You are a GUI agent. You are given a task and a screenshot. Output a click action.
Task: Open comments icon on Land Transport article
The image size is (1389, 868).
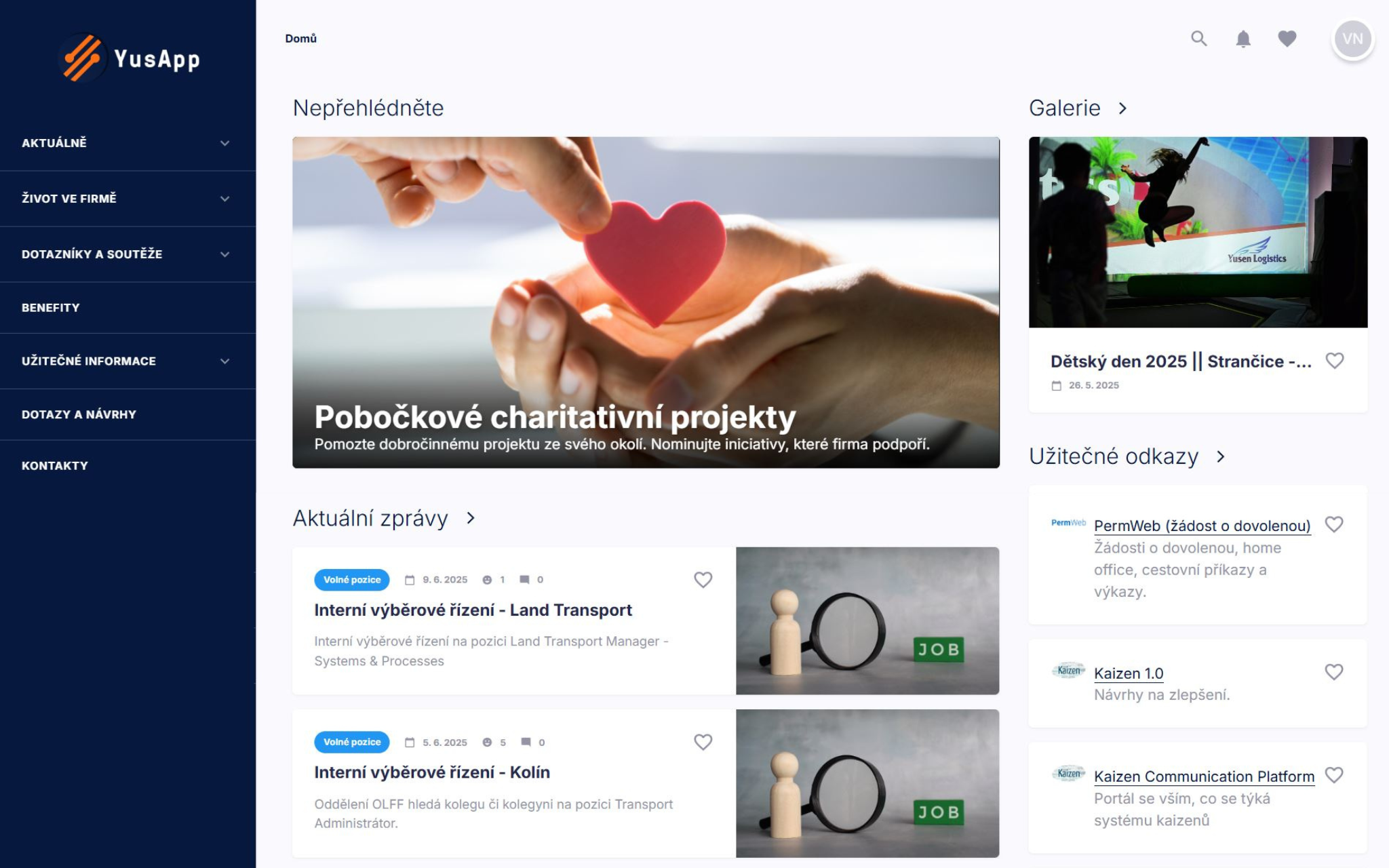coord(524,580)
